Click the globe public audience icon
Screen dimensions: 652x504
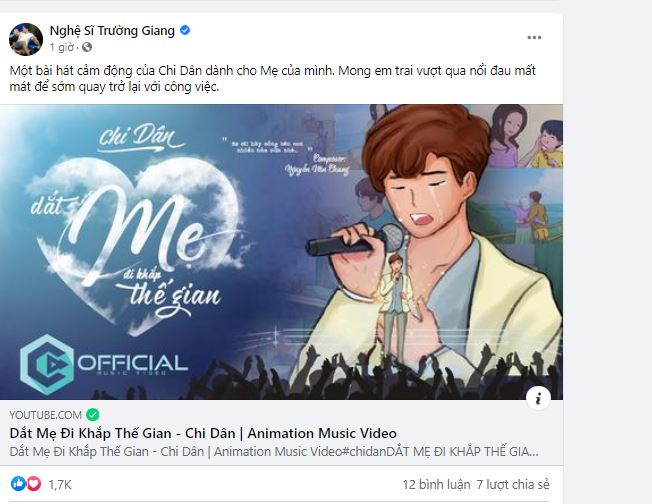(x=87, y=47)
